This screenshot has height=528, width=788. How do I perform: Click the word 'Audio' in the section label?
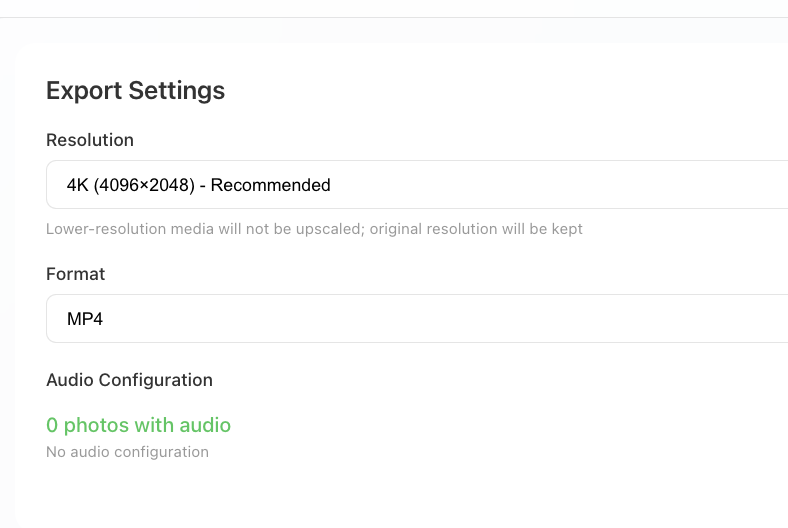click(70, 380)
